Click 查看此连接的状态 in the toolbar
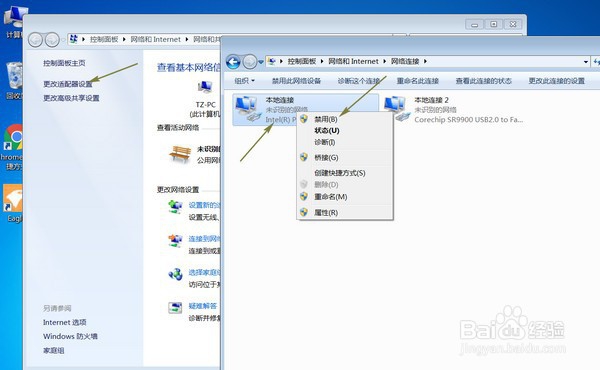The width and height of the screenshot is (600, 370). click(x=483, y=81)
